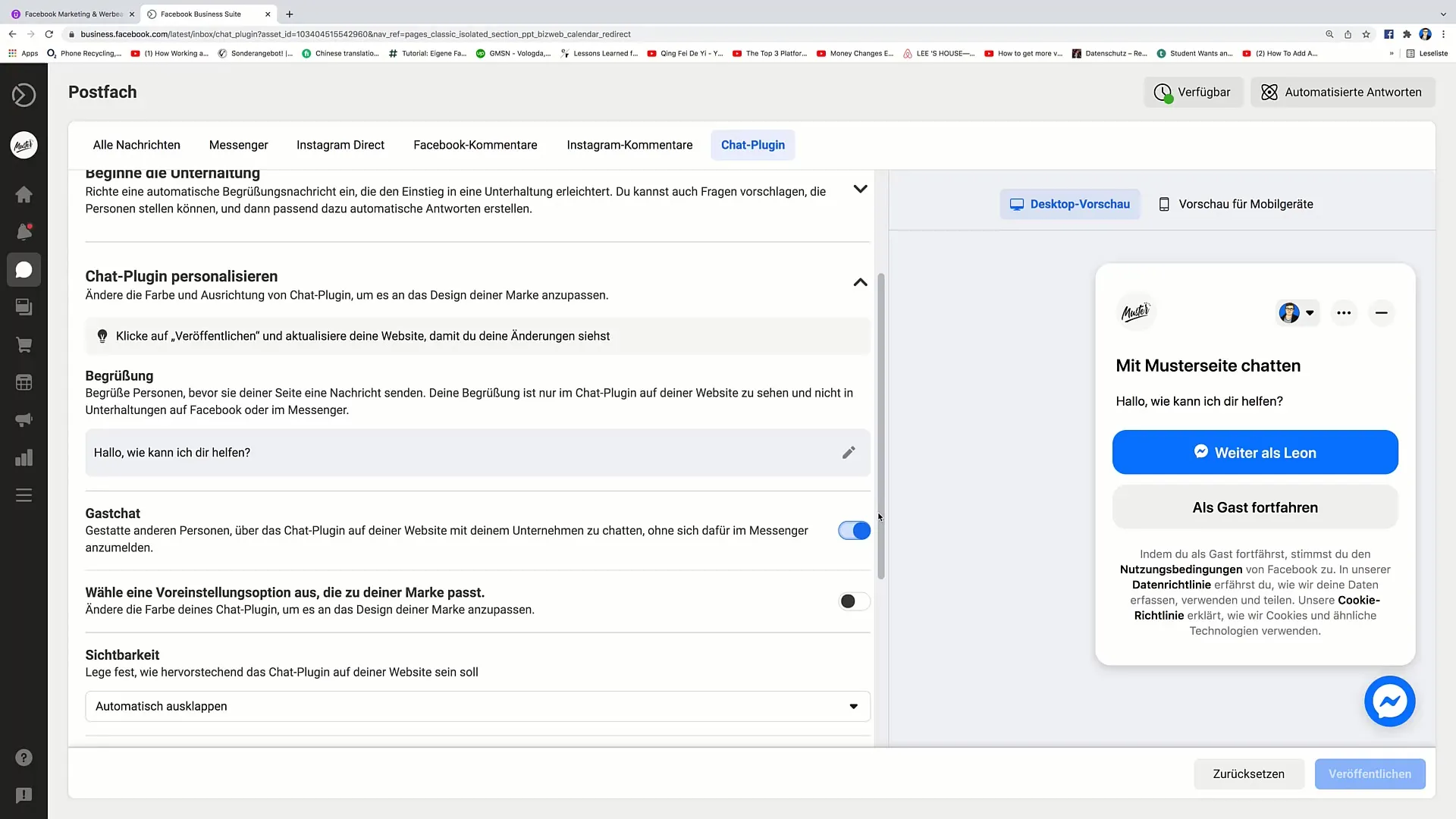Open Instagram Direct tab

[340, 145]
